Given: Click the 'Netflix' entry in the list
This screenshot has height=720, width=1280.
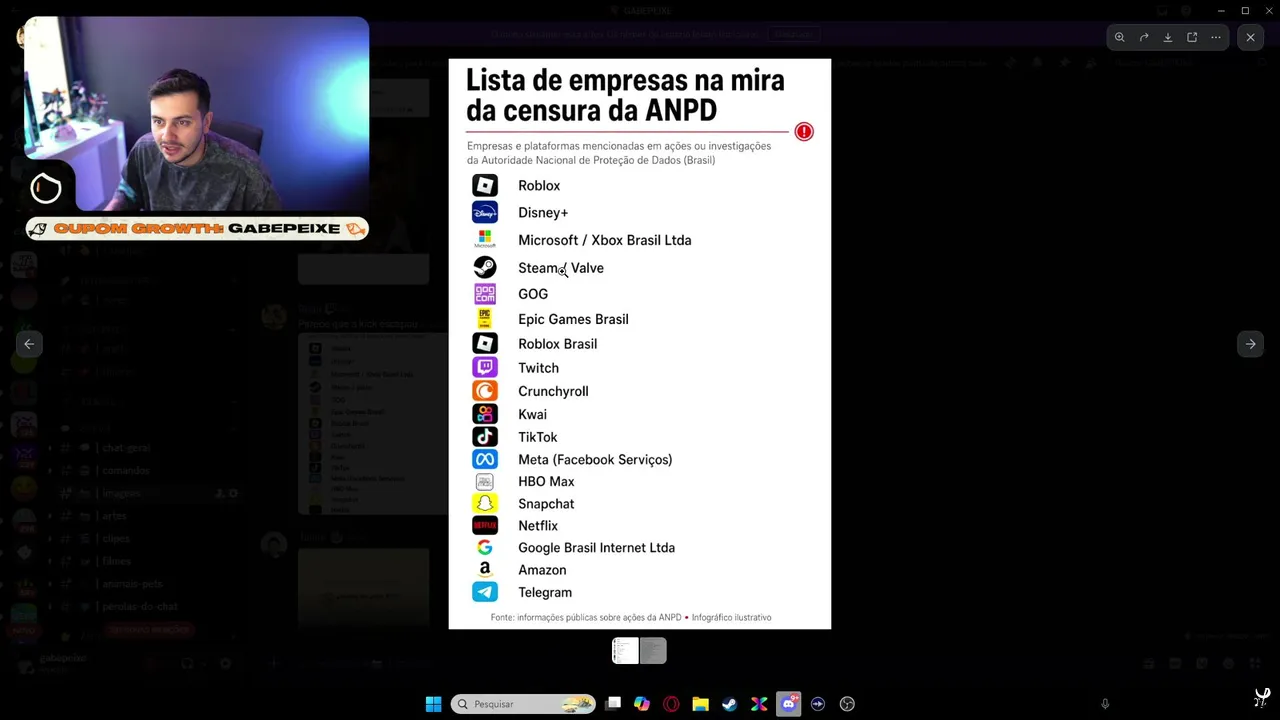Looking at the screenshot, I should pyautogui.click(x=538, y=526).
